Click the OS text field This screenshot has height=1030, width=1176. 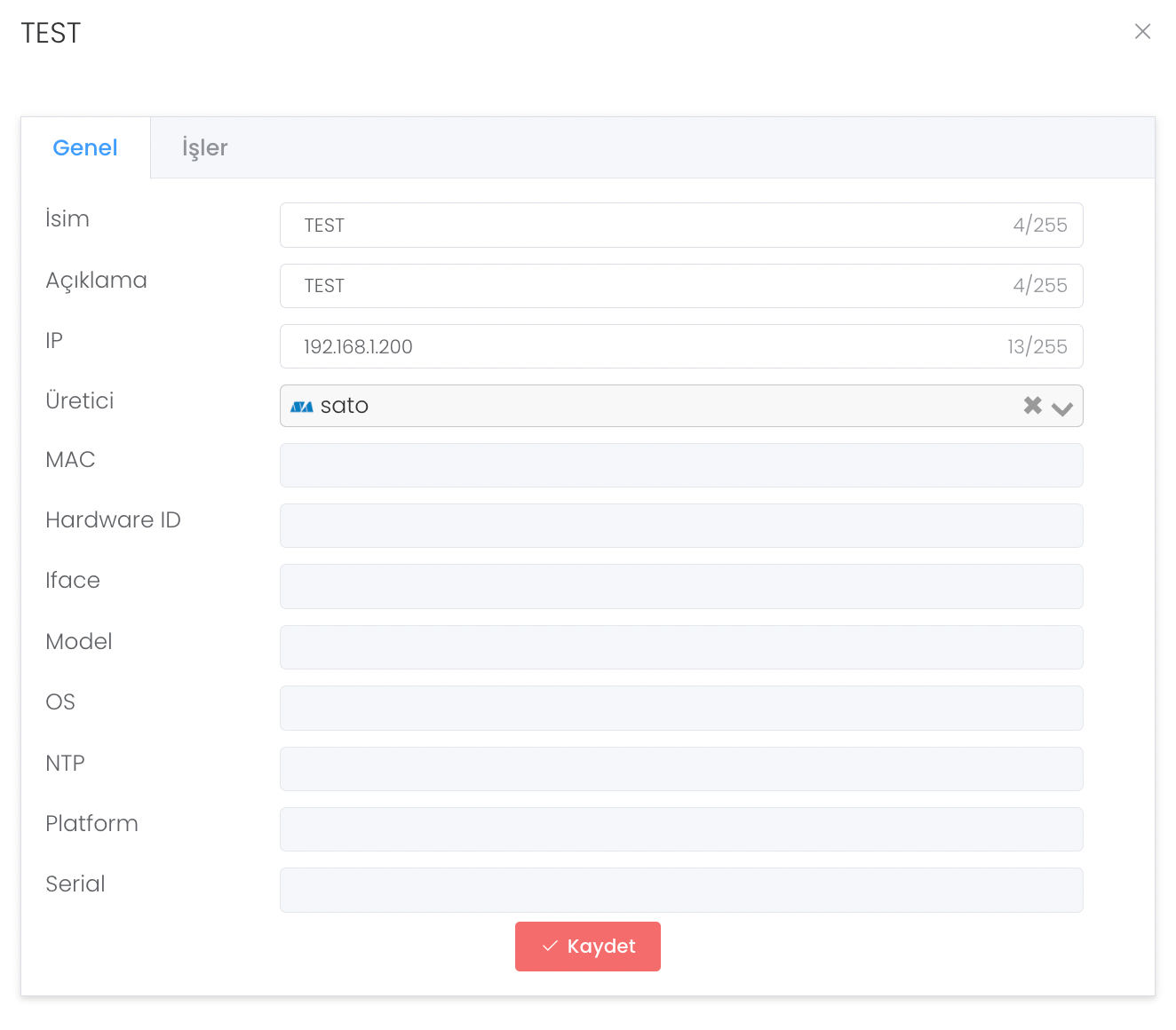click(680, 708)
